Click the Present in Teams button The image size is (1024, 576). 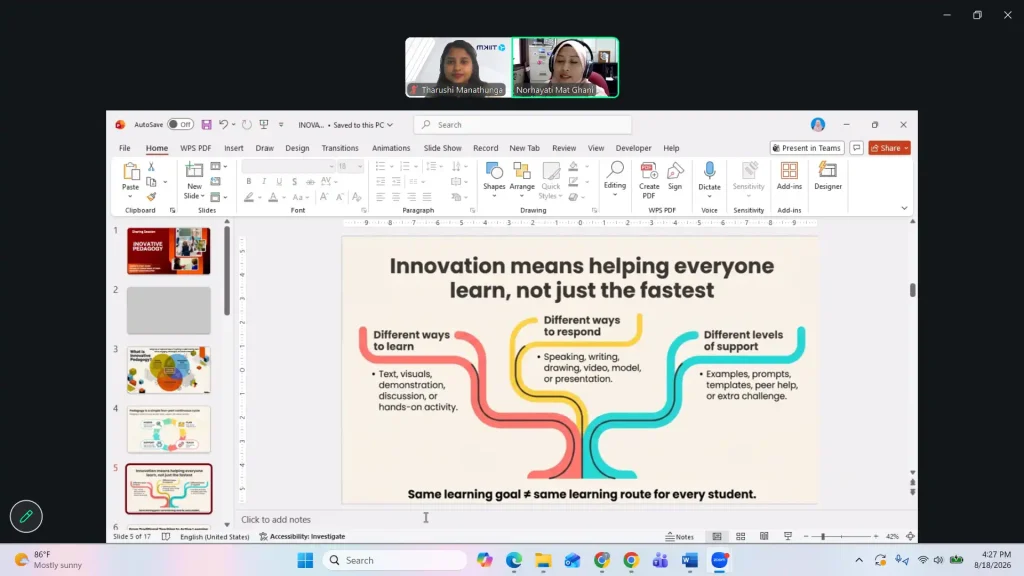(807, 148)
